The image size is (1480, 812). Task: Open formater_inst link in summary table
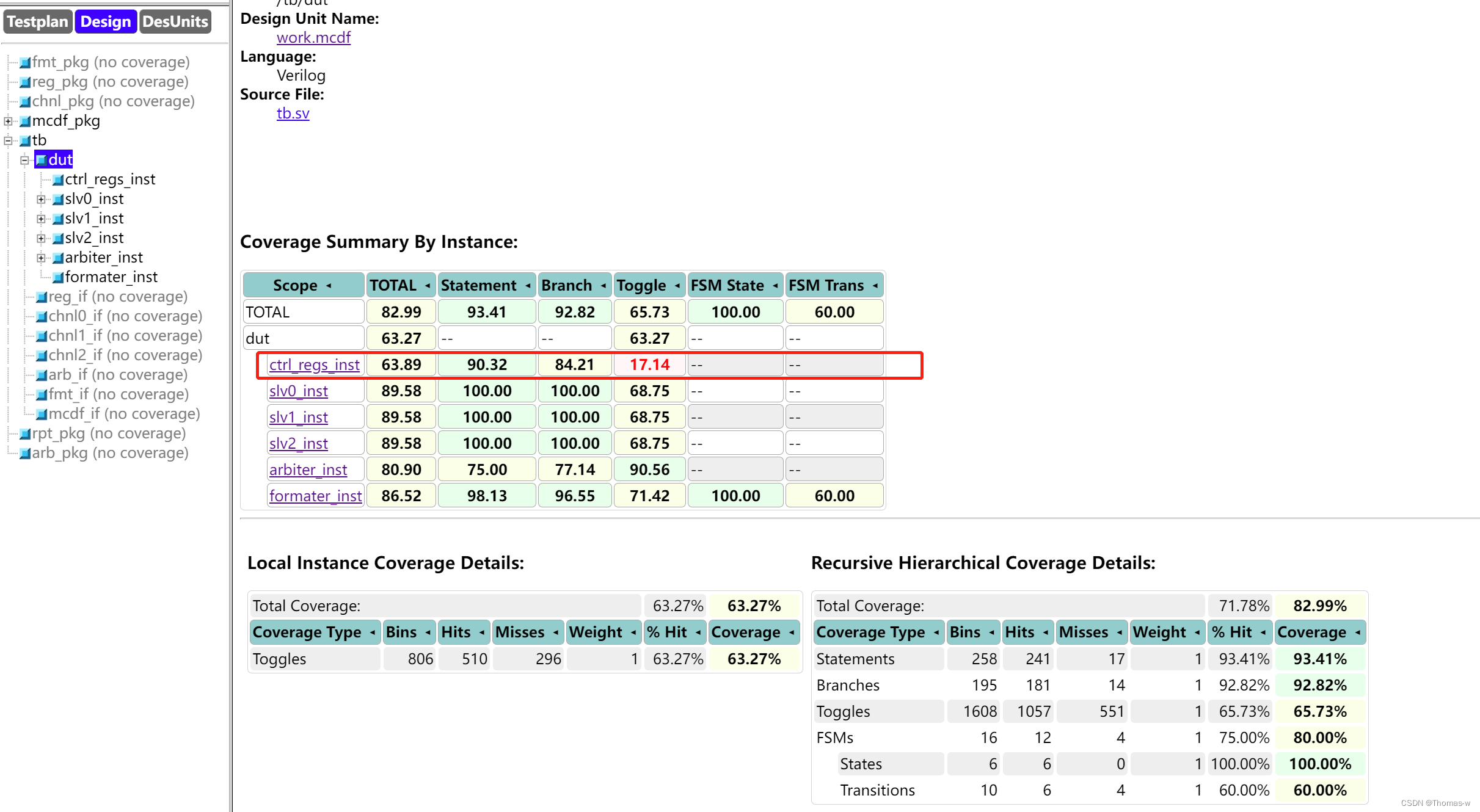pos(315,496)
